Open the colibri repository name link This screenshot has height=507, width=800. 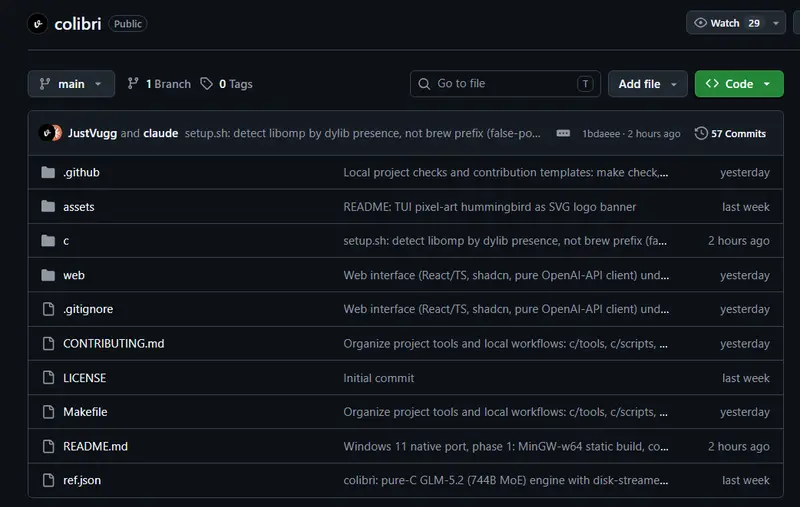tap(78, 24)
